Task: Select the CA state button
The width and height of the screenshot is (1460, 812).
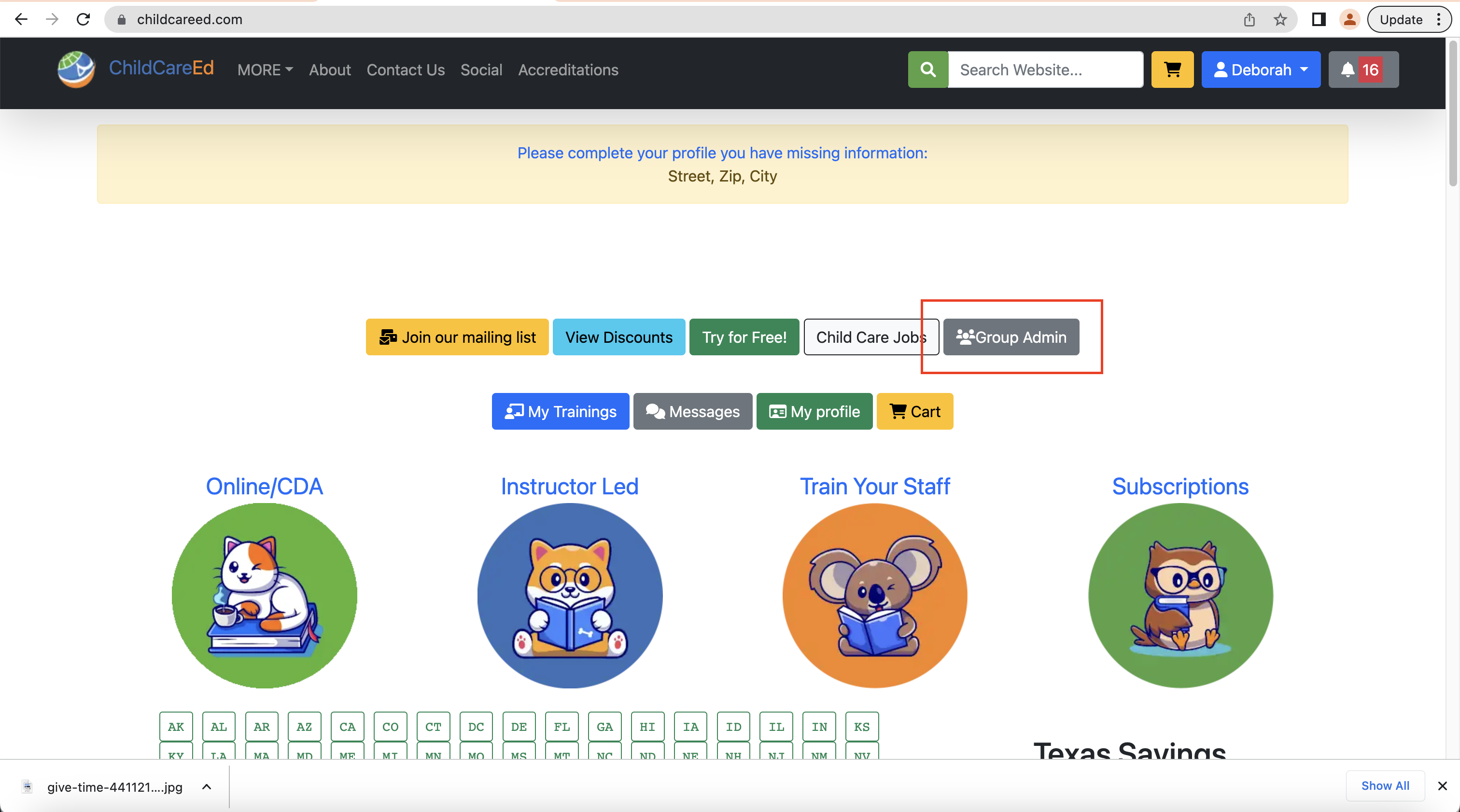Action: tap(347, 727)
